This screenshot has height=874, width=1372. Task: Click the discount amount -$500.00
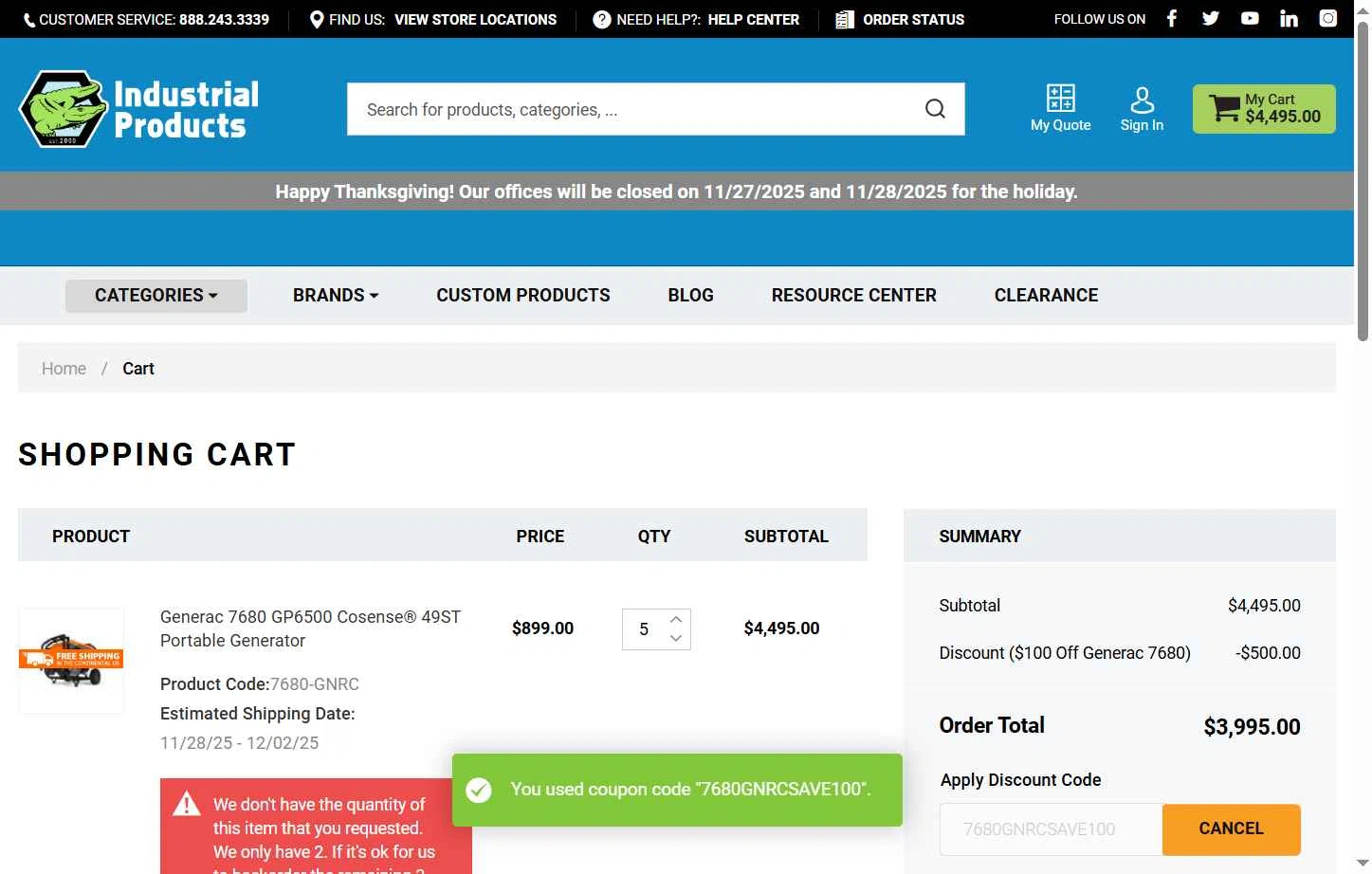(1268, 653)
